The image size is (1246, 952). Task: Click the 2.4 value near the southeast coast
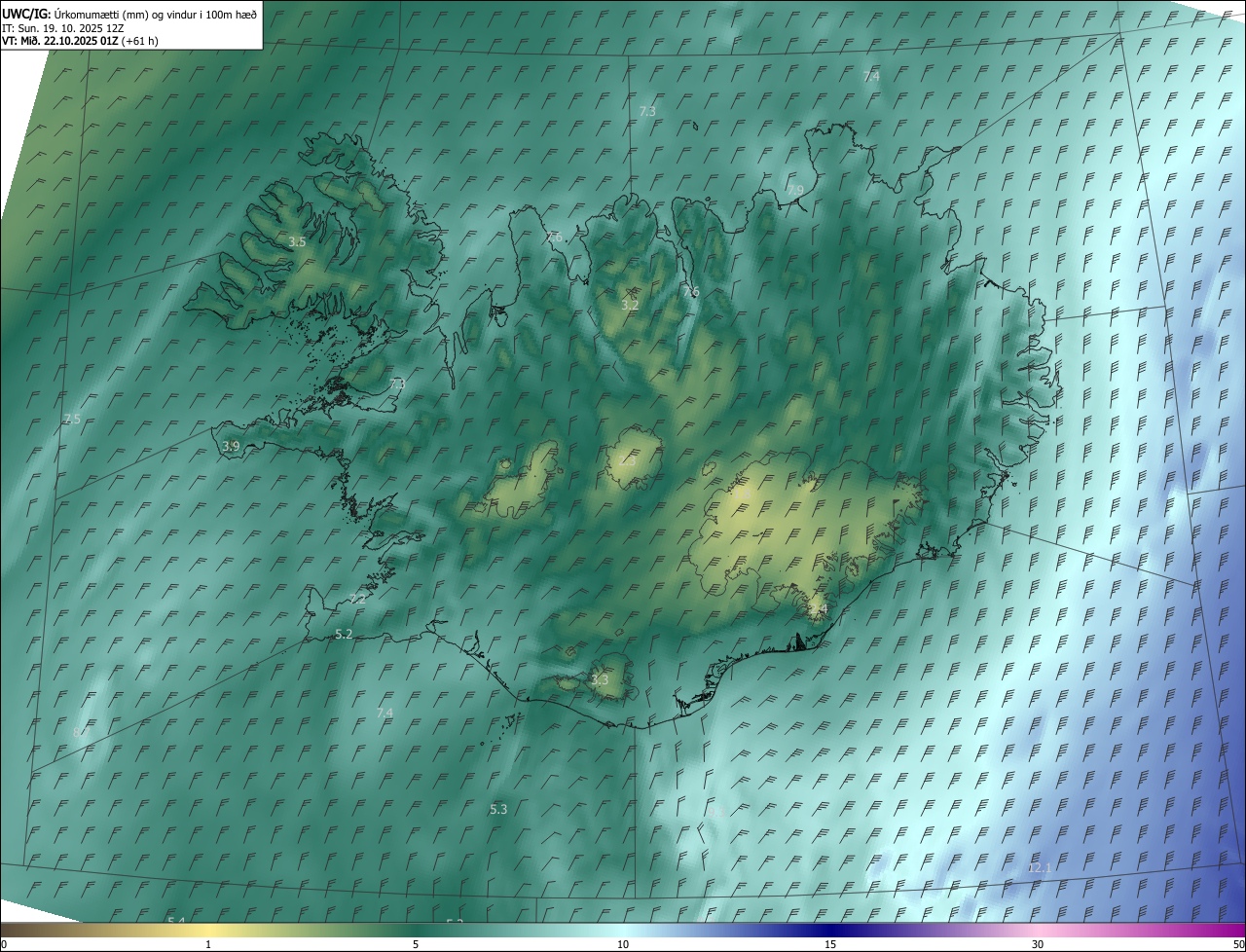pos(818,609)
